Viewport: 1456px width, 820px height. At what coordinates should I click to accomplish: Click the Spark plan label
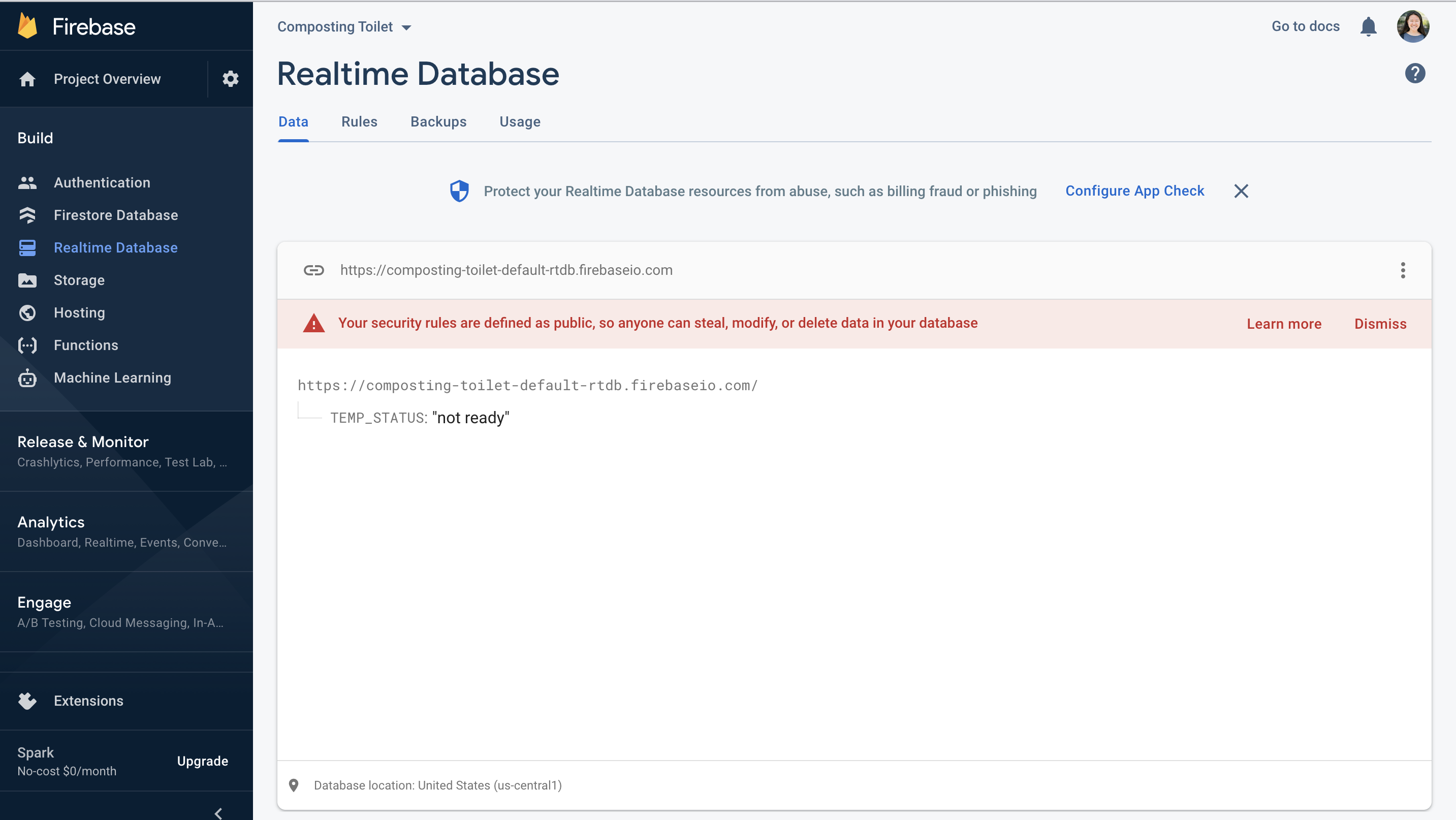click(x=36, y=753)
